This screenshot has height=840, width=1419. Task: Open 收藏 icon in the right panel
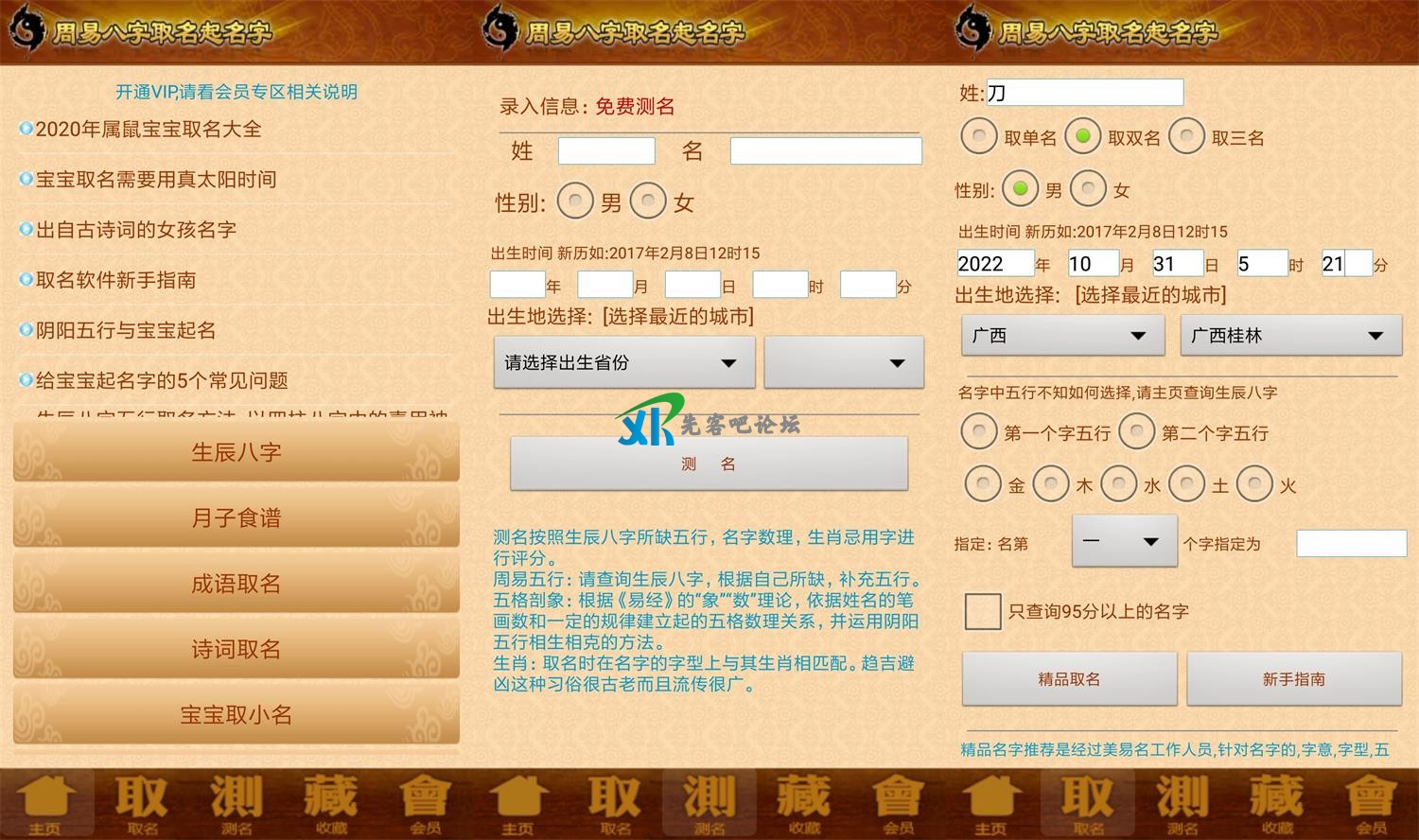pyautogui.click(x=1277, y=803)
